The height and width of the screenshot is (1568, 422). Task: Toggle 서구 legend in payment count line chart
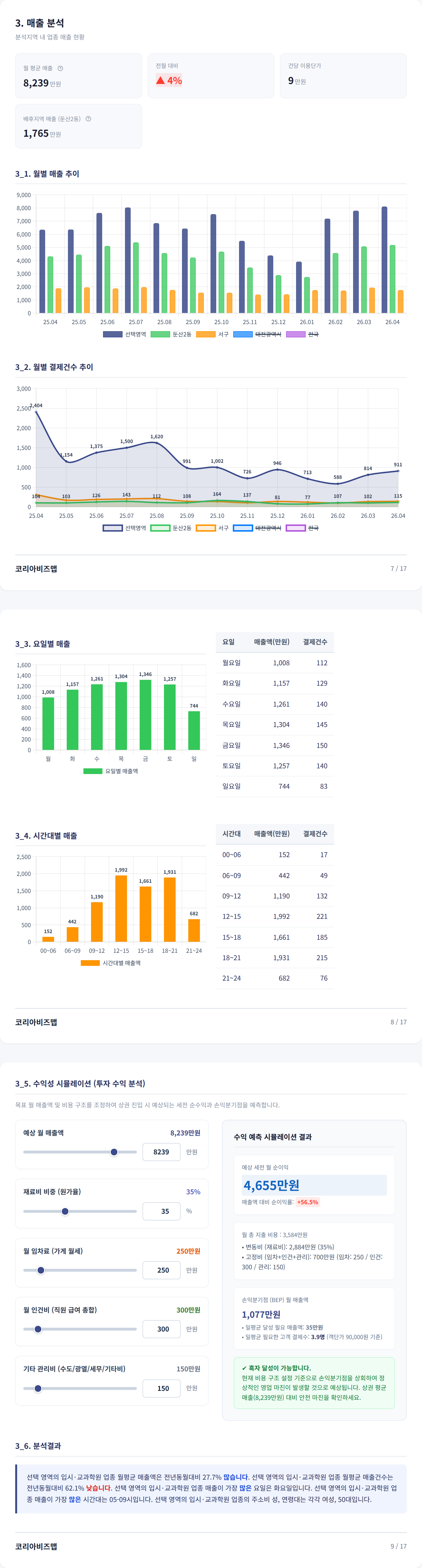[212, 528]
